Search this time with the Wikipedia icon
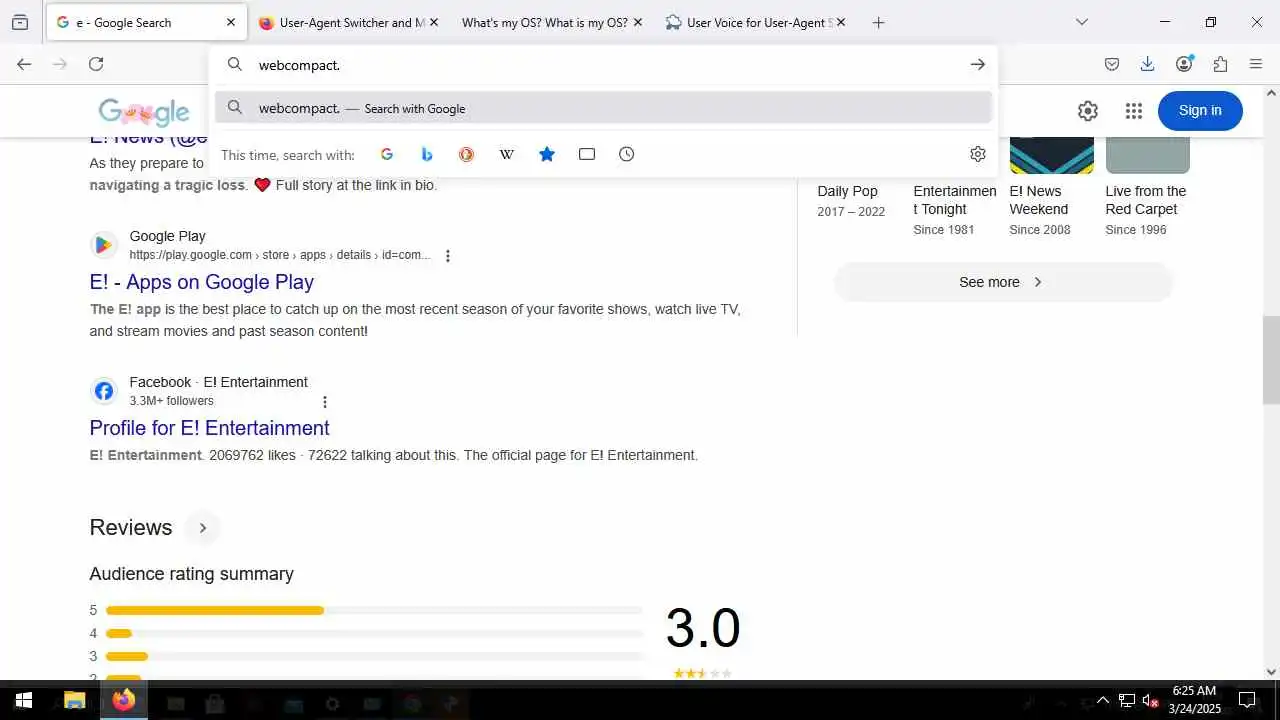This screenshot has height=720, width=1280. pos(507,154)
